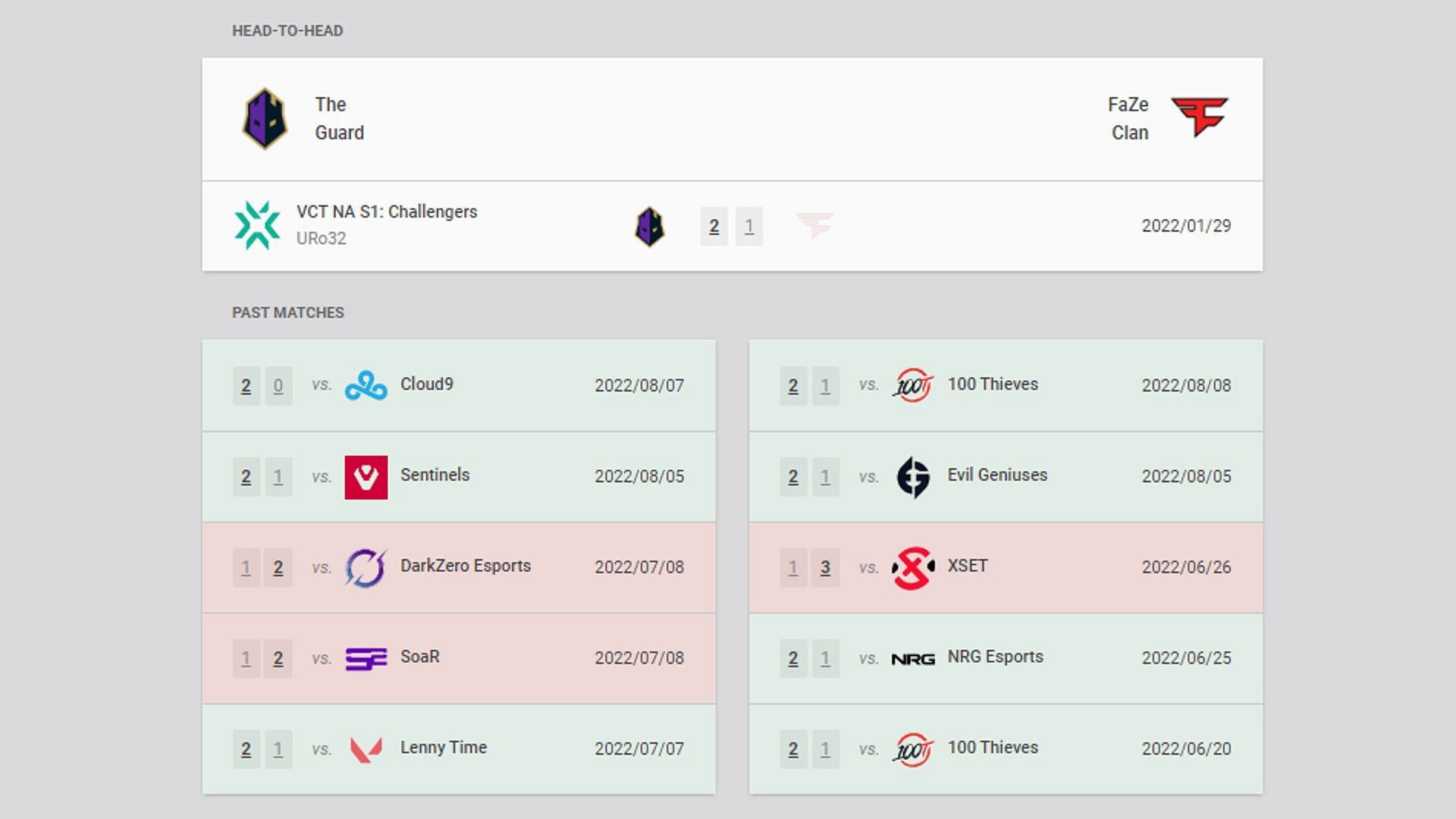Viewport: 1456px width, 819px height.
Task: Click the URo32 round label
Action: (x=322, y=238)
